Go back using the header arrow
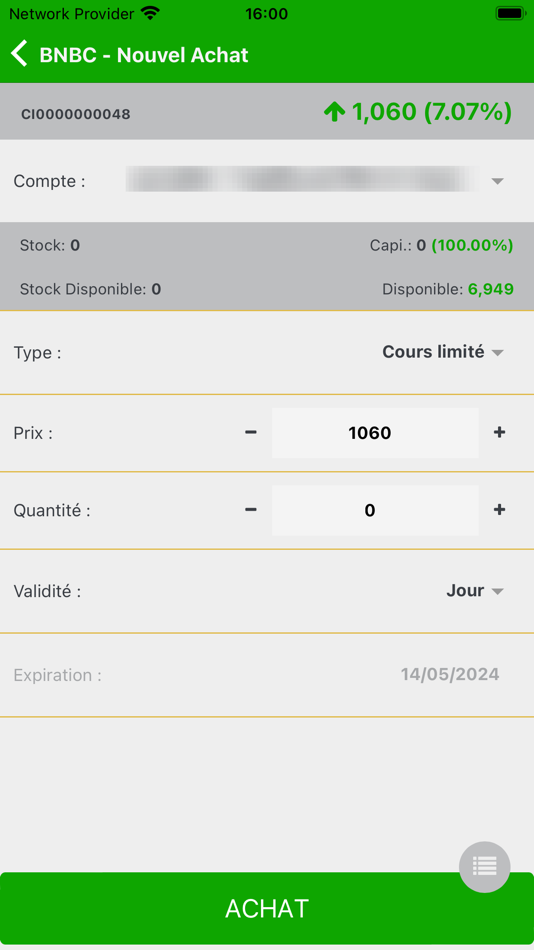534x950 pixels. pos(19,54)
